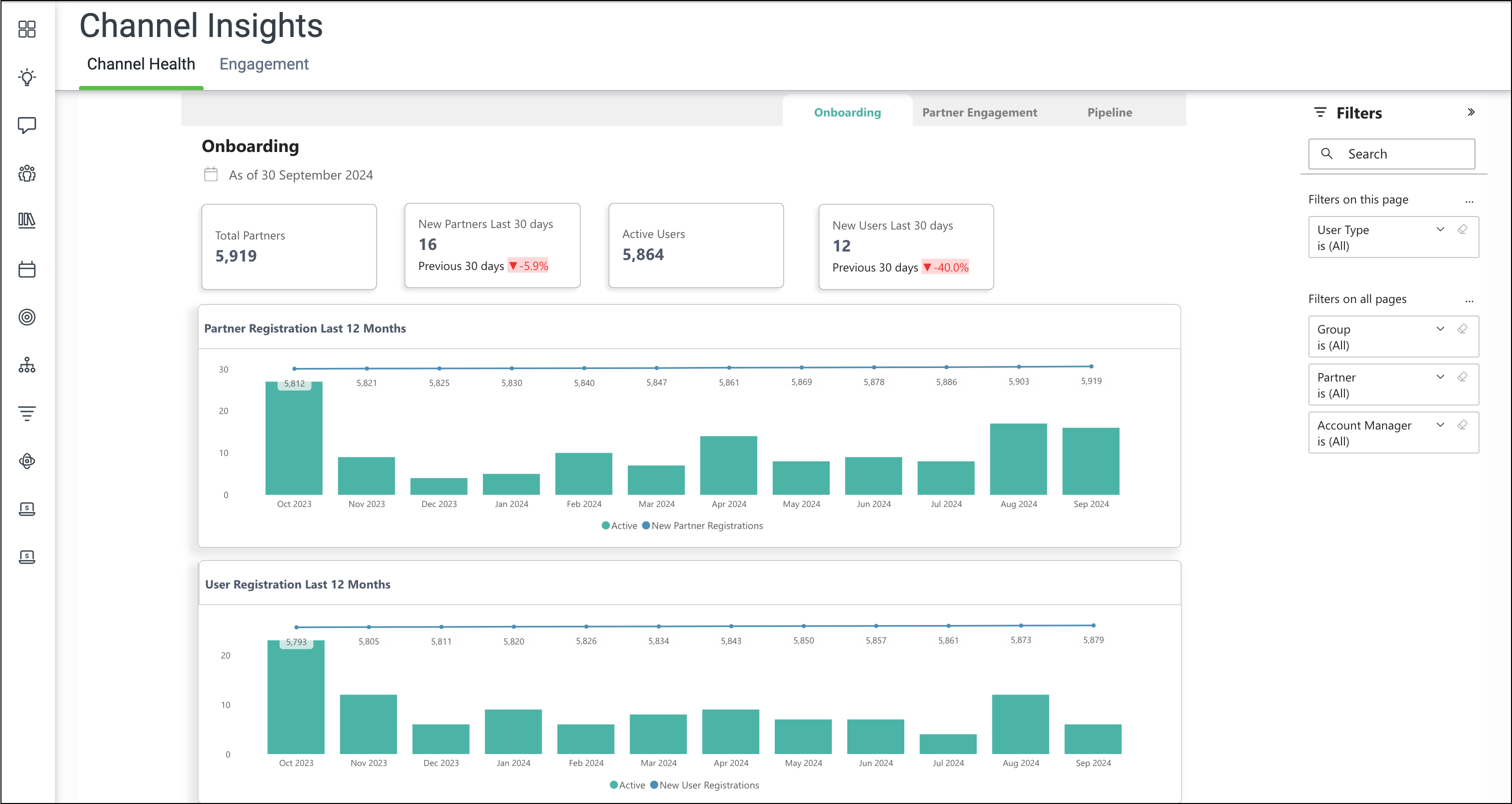Viewport: 1512px width, 804px height.
Task: Expand the User Type filter chevron
Action: [x=1440, y=229]
